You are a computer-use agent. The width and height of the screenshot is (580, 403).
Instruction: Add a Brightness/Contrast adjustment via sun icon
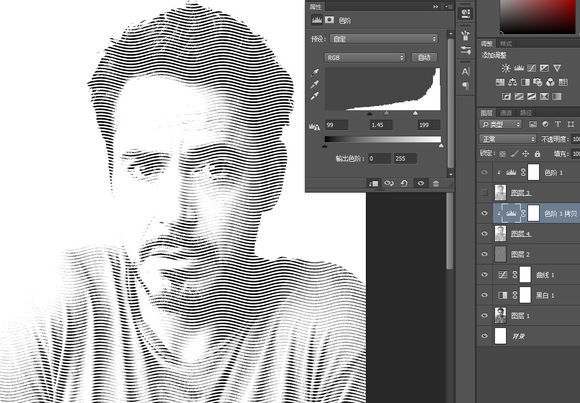point(506,68)
